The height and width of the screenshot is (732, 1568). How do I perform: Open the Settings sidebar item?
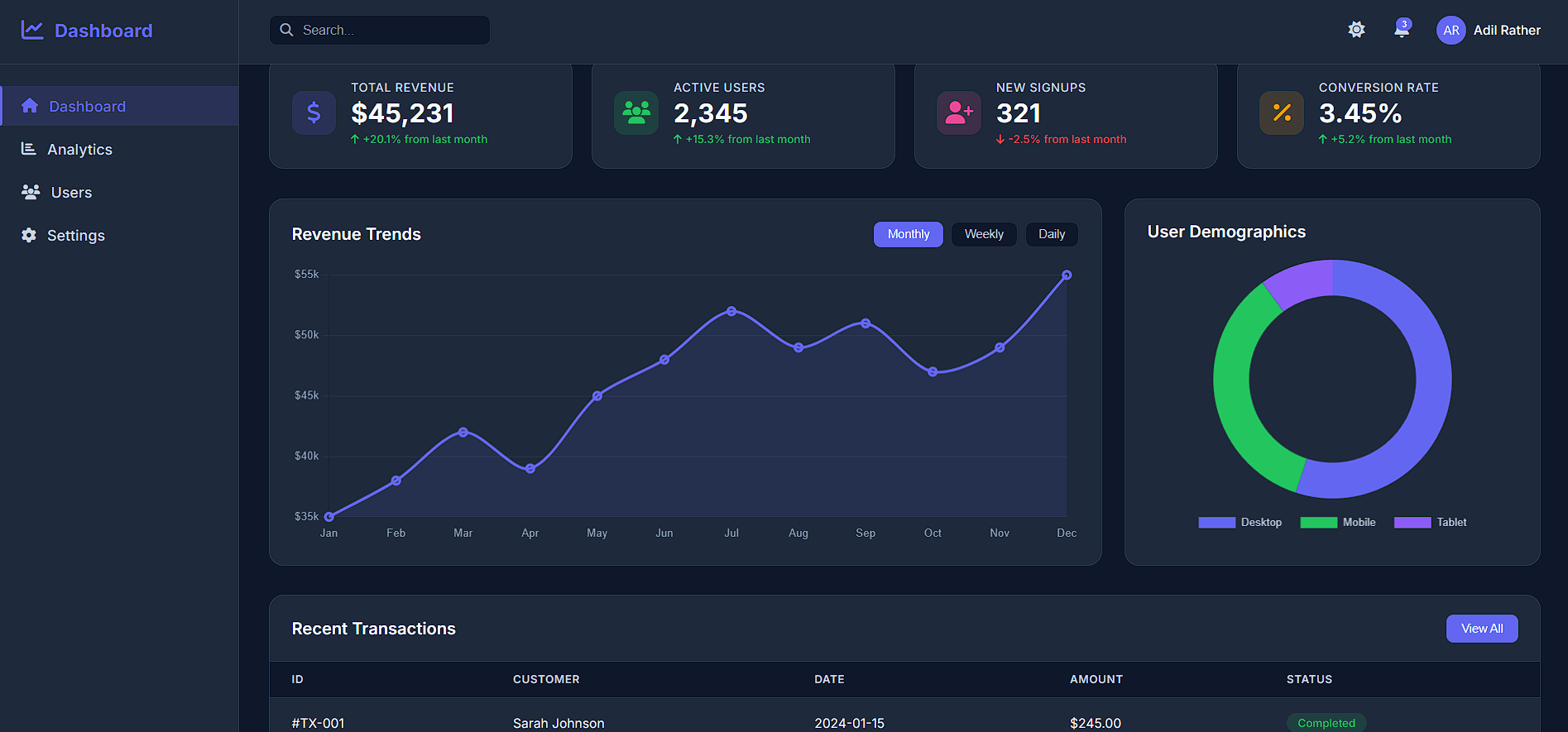point(120,235)
